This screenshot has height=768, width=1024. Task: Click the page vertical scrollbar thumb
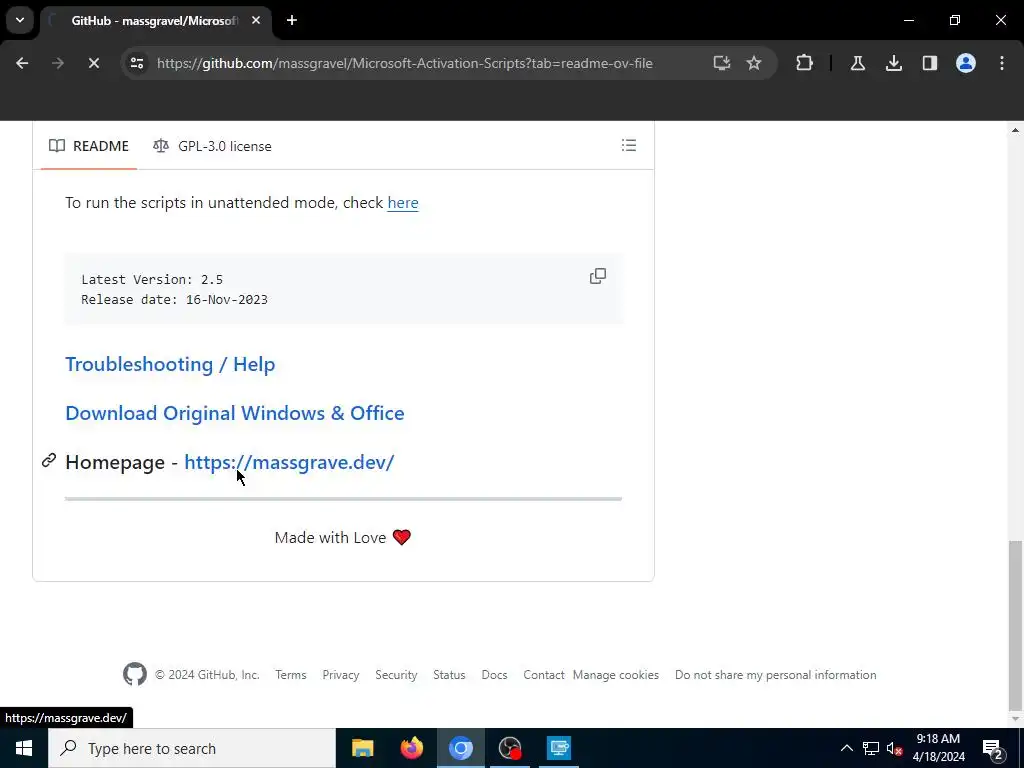[1015, 625]
